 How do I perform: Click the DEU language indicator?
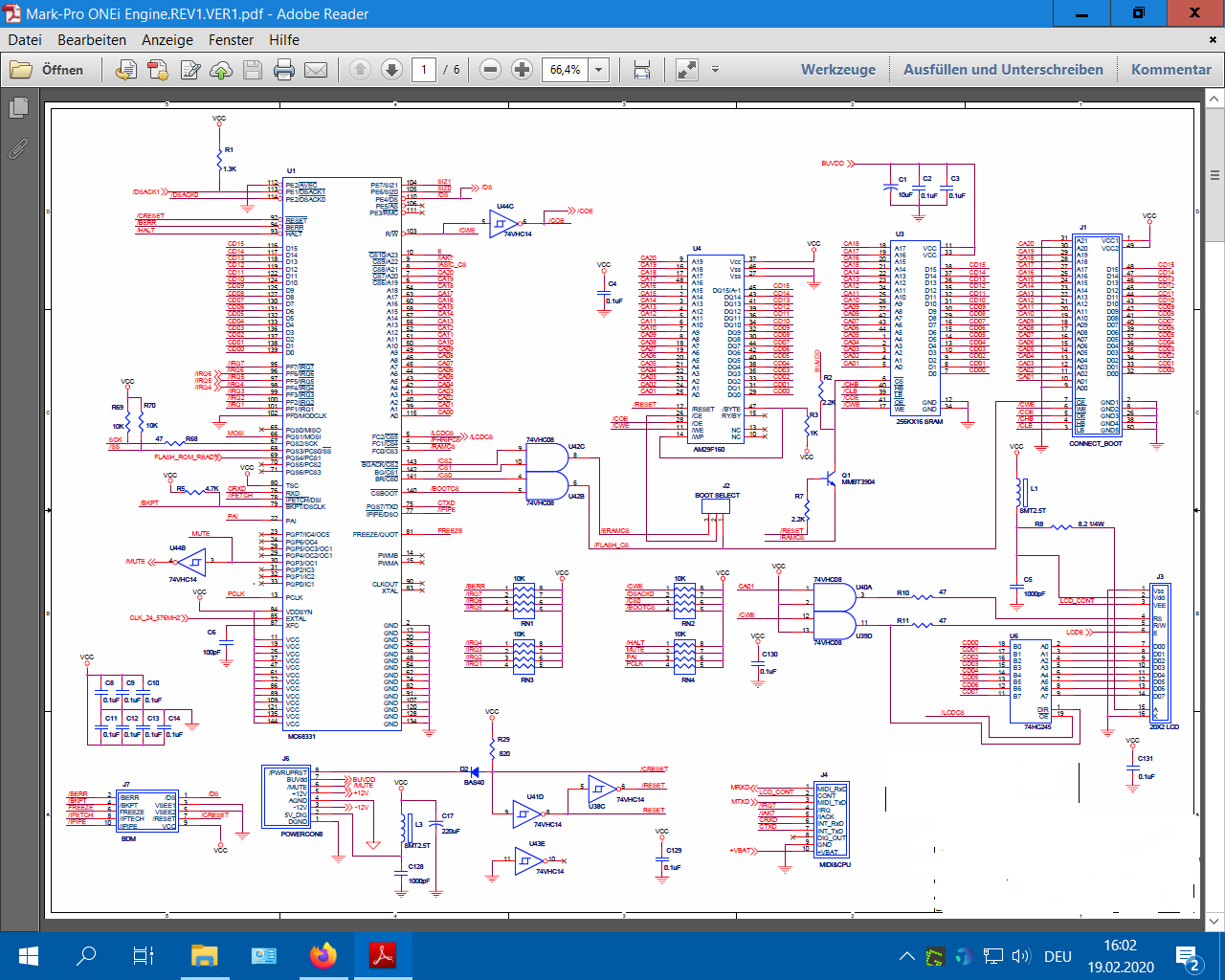[x=1058, y=956]
